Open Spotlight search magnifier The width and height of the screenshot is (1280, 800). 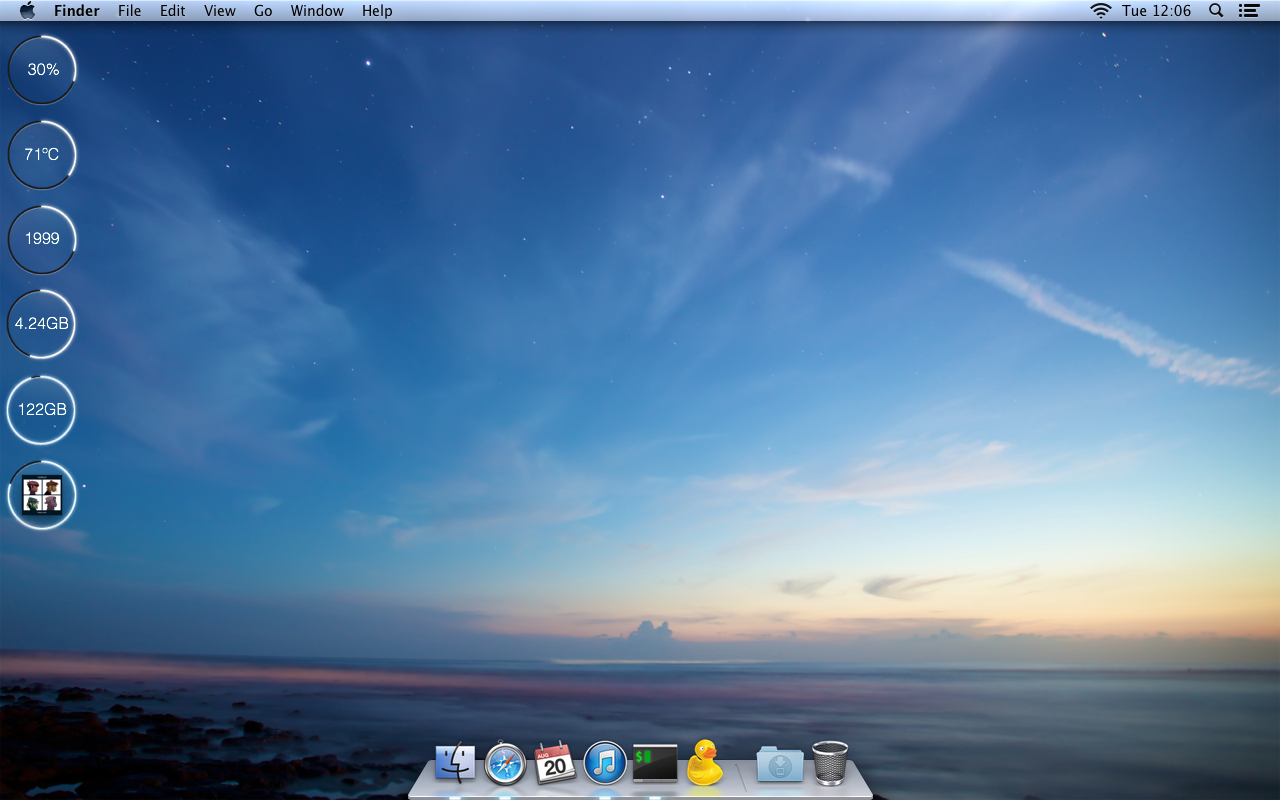coord(1216,11)
